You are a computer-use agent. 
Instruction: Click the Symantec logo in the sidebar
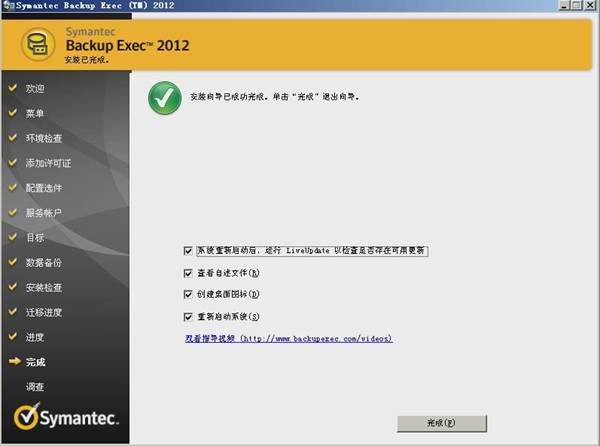(x=66, y=418)
